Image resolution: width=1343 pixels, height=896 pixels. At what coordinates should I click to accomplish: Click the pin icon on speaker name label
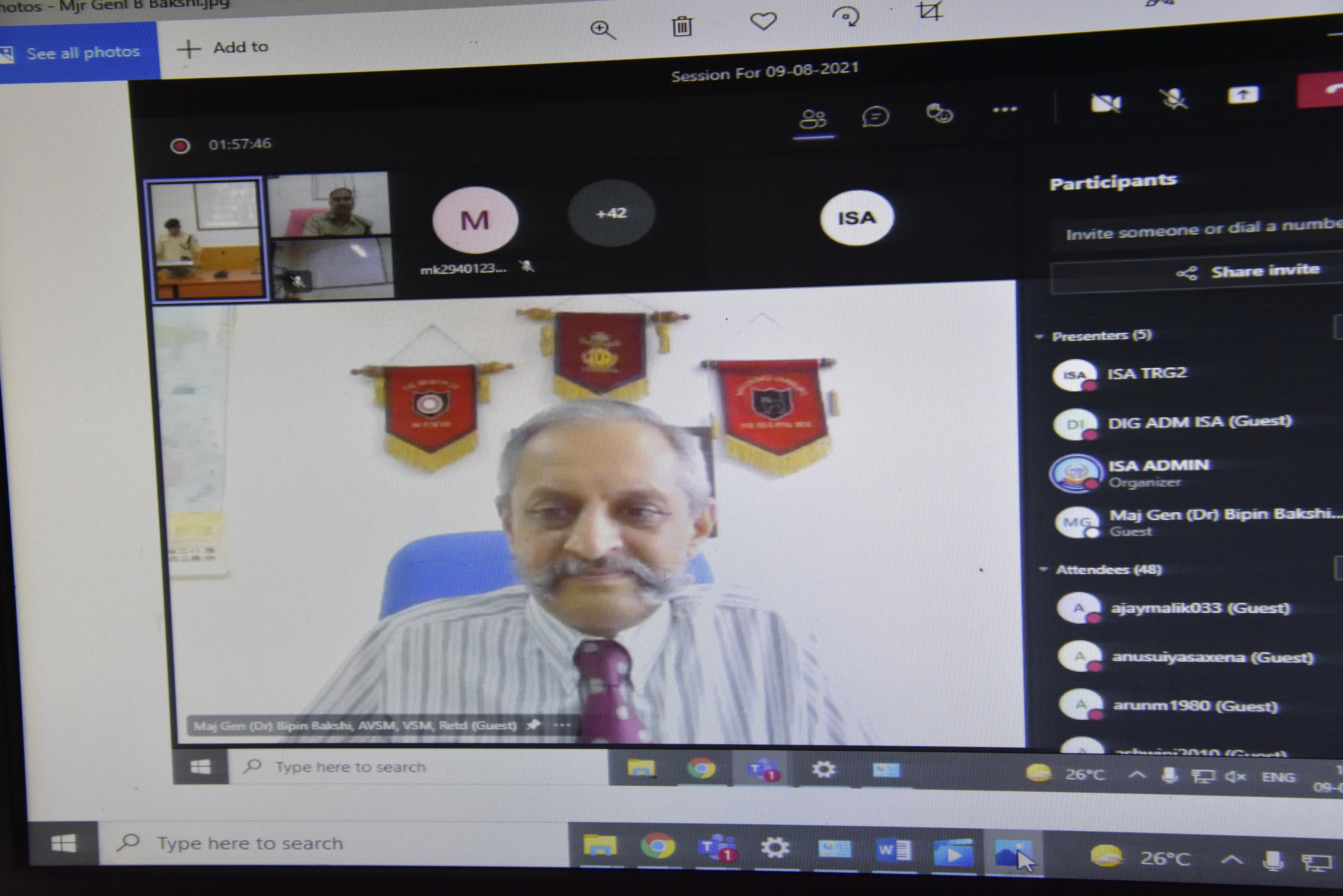533,725
